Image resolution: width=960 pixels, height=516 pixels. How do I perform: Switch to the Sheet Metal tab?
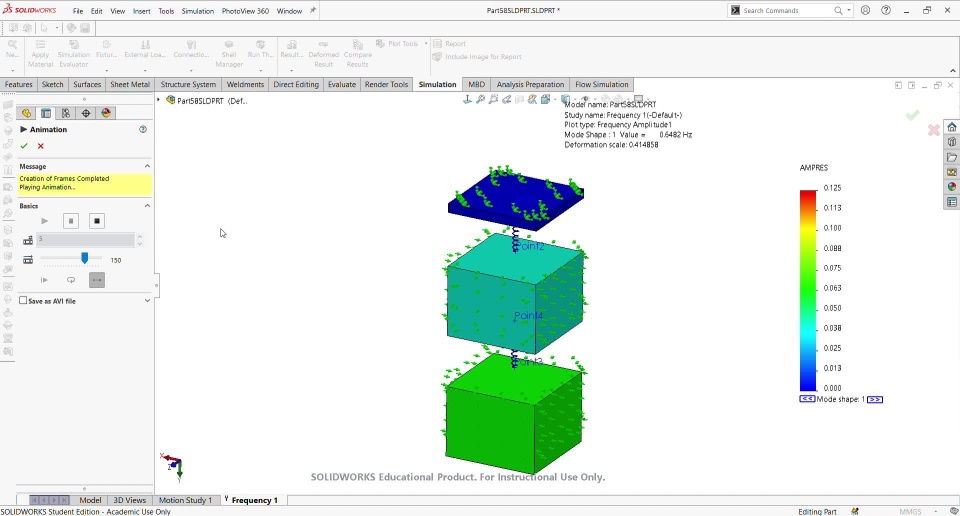pyautogui.click(x=130, y=84)
